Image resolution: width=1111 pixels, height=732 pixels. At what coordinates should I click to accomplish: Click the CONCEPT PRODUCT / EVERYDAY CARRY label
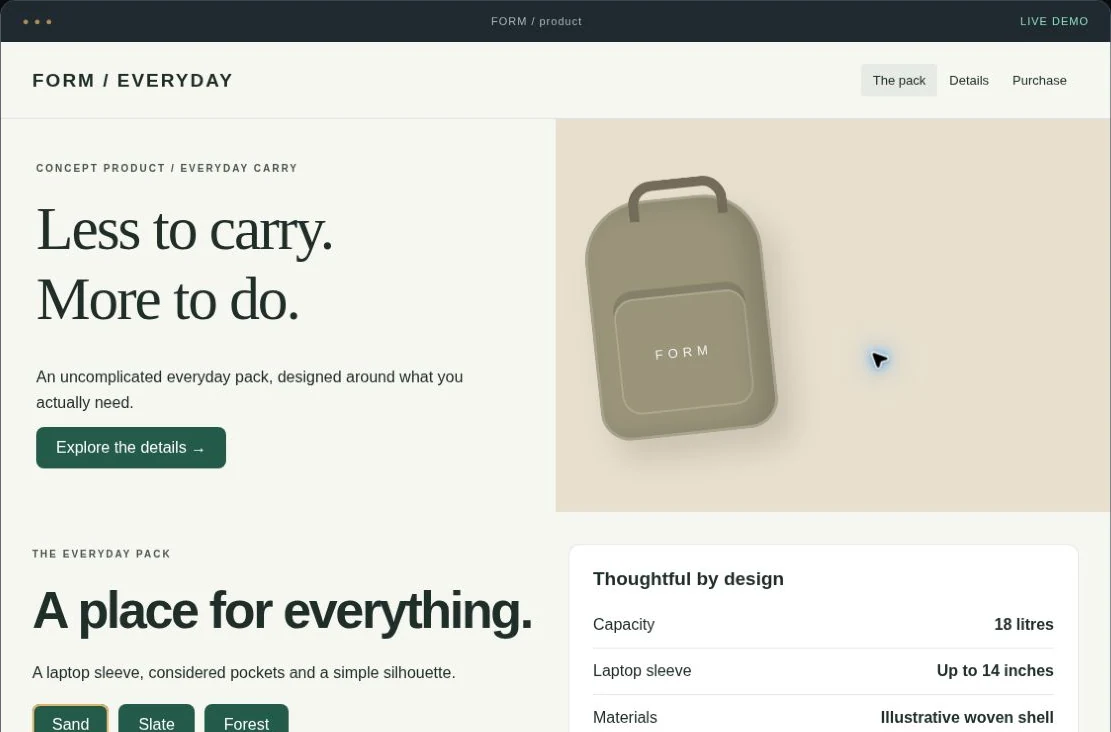coord(167,168)
